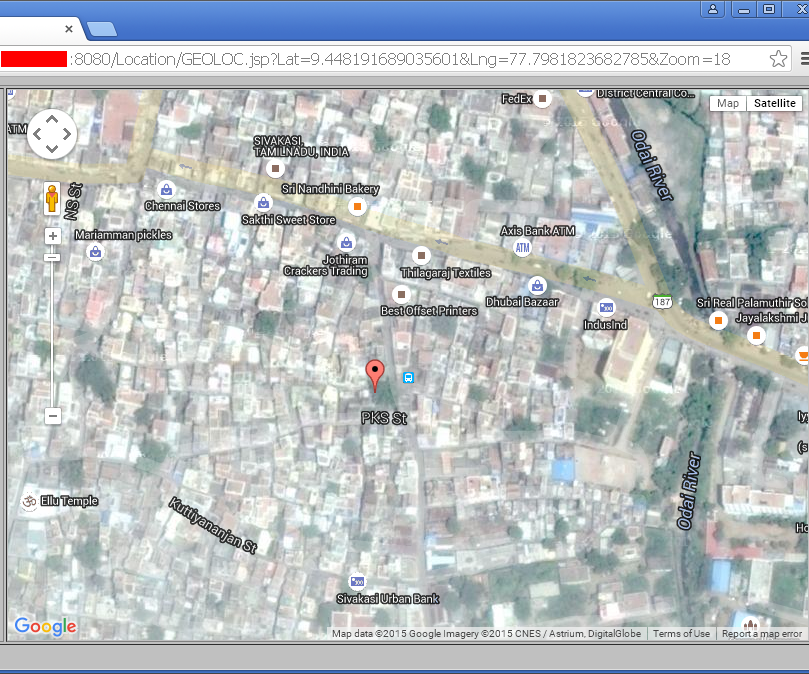Click the Axis Bank ATM marker icon
Screen dimensions: 809x674
tap(522, 247)
